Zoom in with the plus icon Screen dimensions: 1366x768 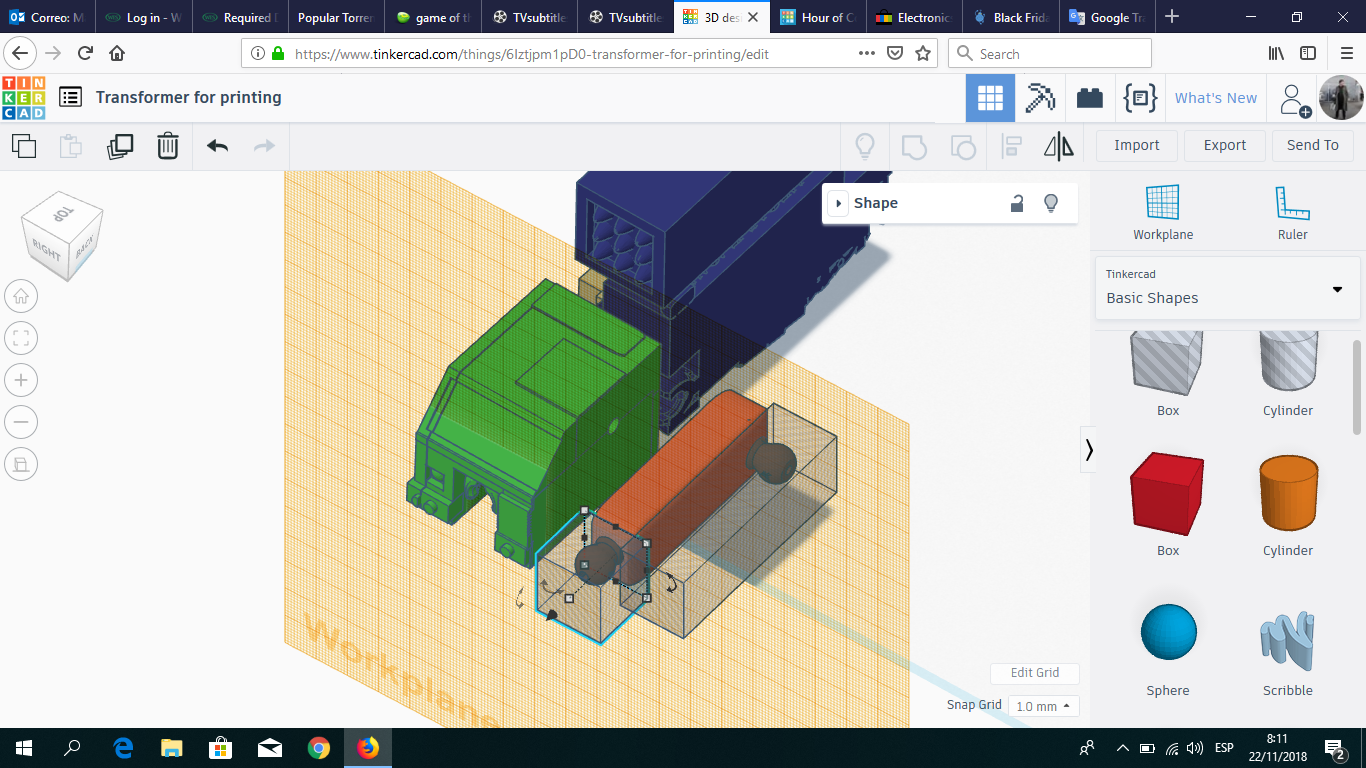[21, 380]
